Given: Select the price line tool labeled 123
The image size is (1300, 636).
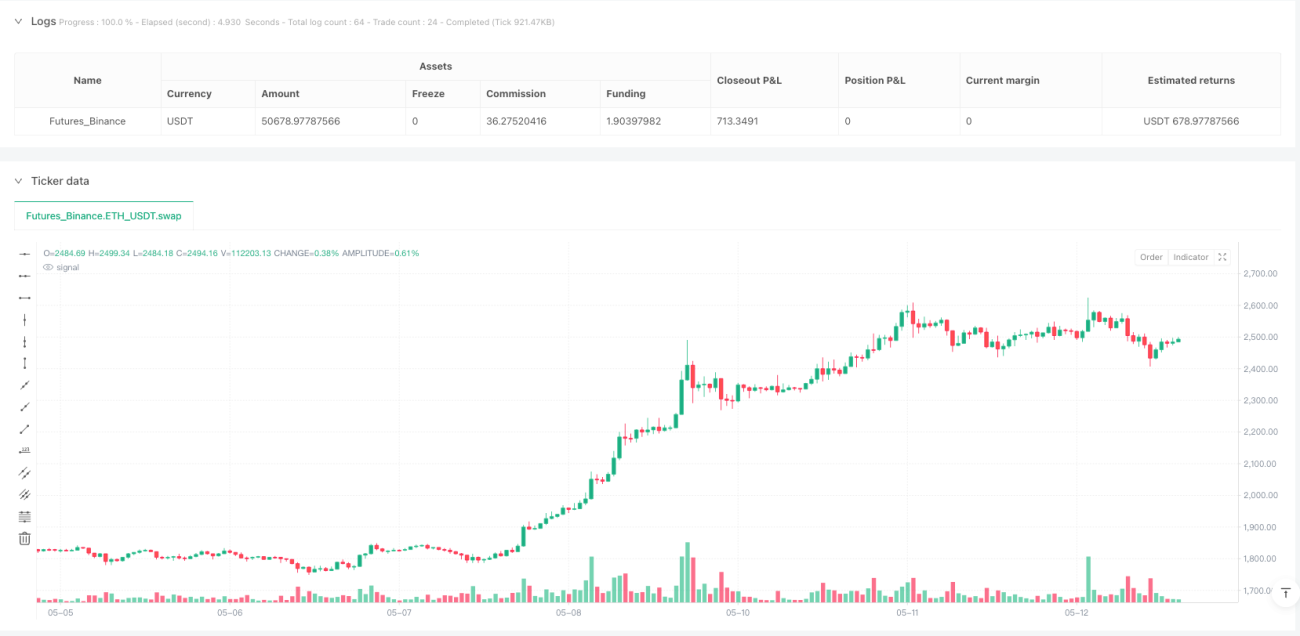Looking at the screenshot, I should click(25, 450).
